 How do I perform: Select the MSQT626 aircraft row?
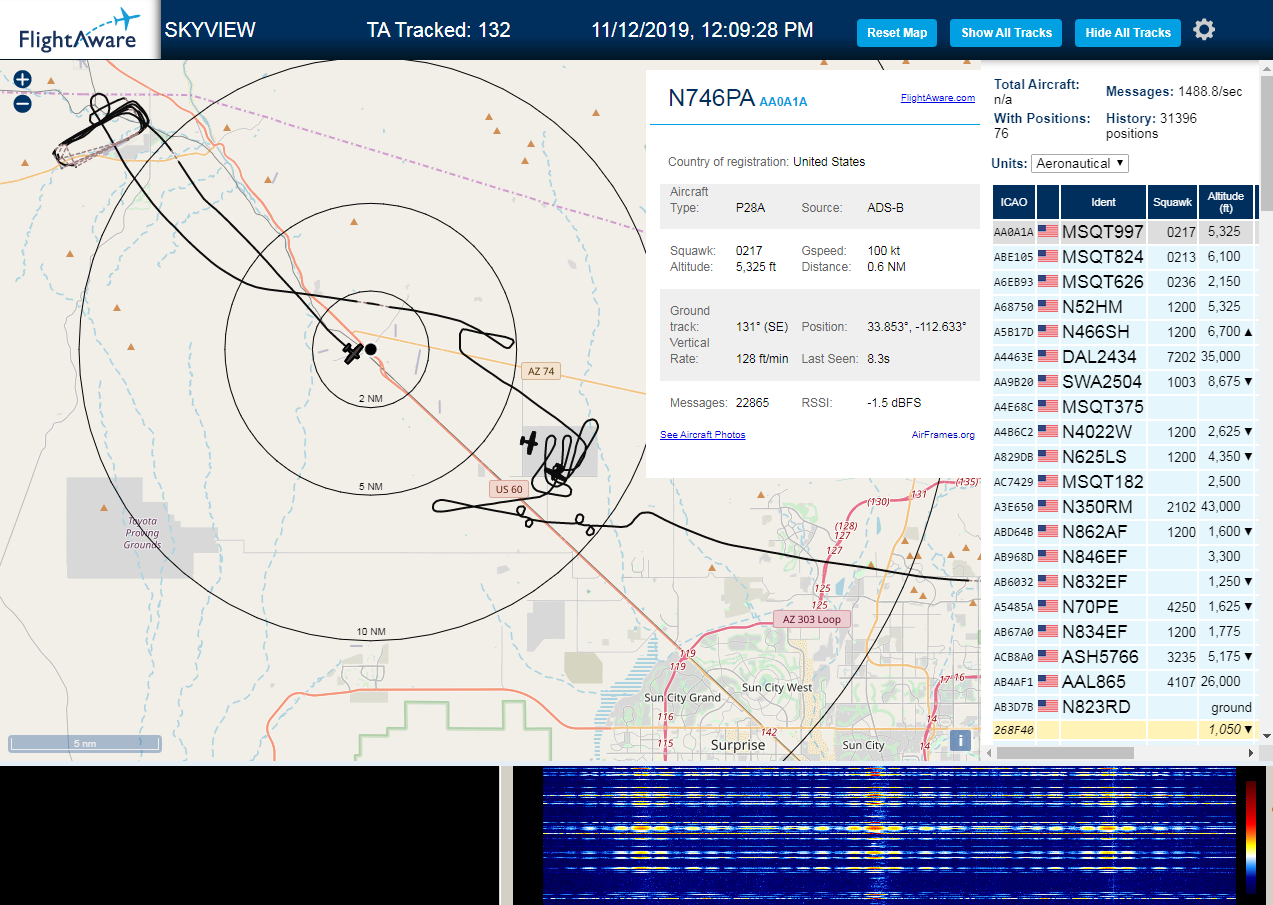[x=1124, y=282]
